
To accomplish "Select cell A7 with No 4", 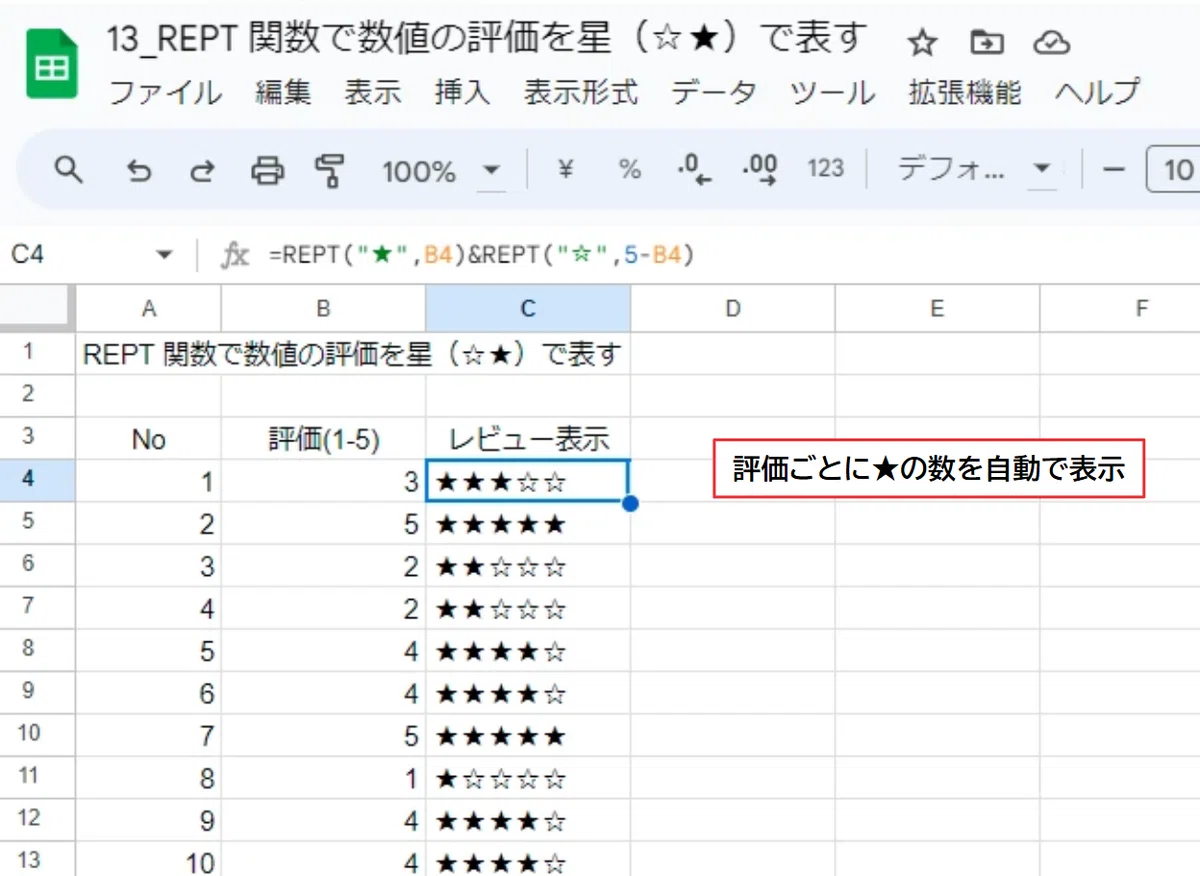I will tap(148, 608).
